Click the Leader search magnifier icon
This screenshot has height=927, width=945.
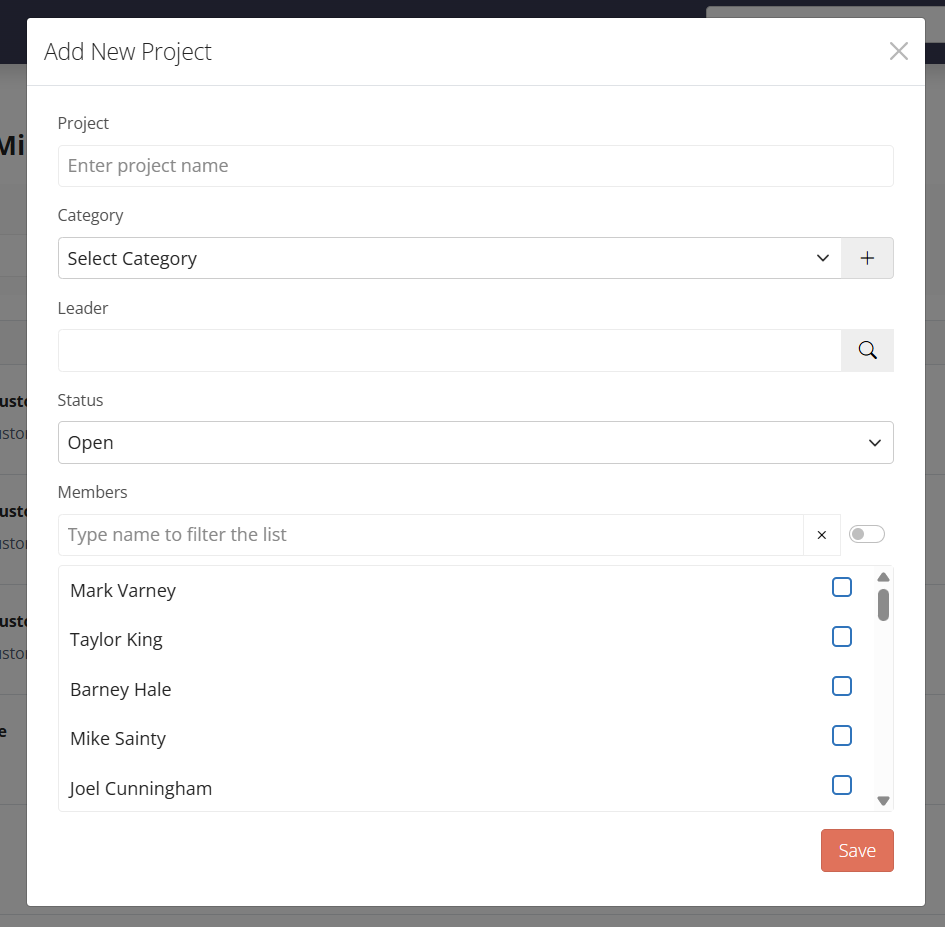[x=867, y=350]
